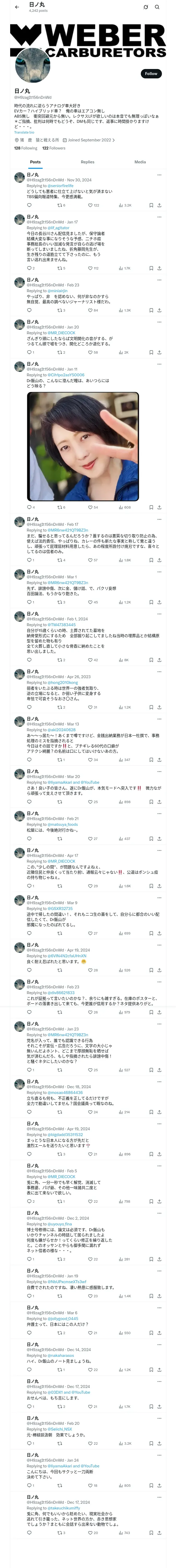Go back using the arrow icon
The image size is (176, 1568).
coord(17,7)
